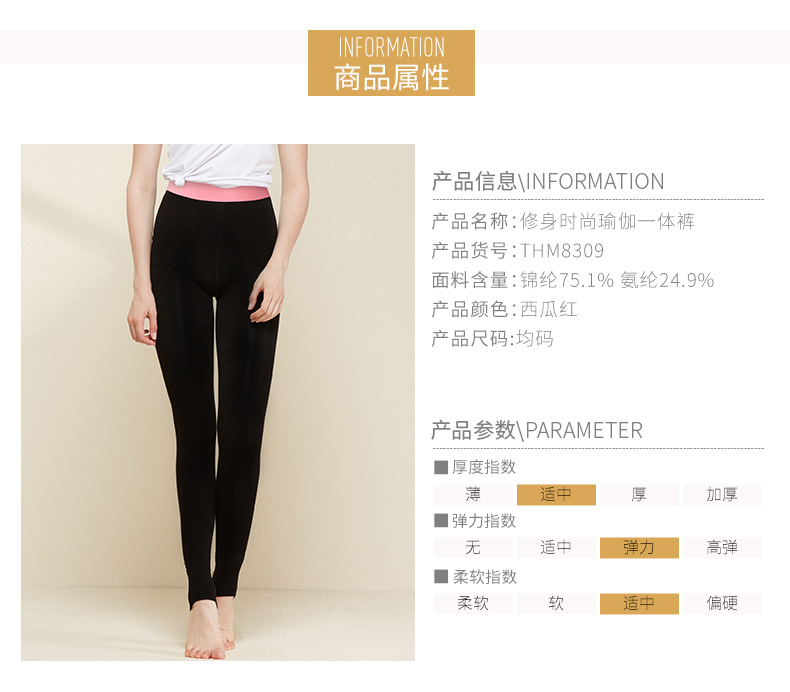Click the 产品信息\INFORMATION heading
The height and width of the screenshot is (692, 790).
[x=548, y=181]
